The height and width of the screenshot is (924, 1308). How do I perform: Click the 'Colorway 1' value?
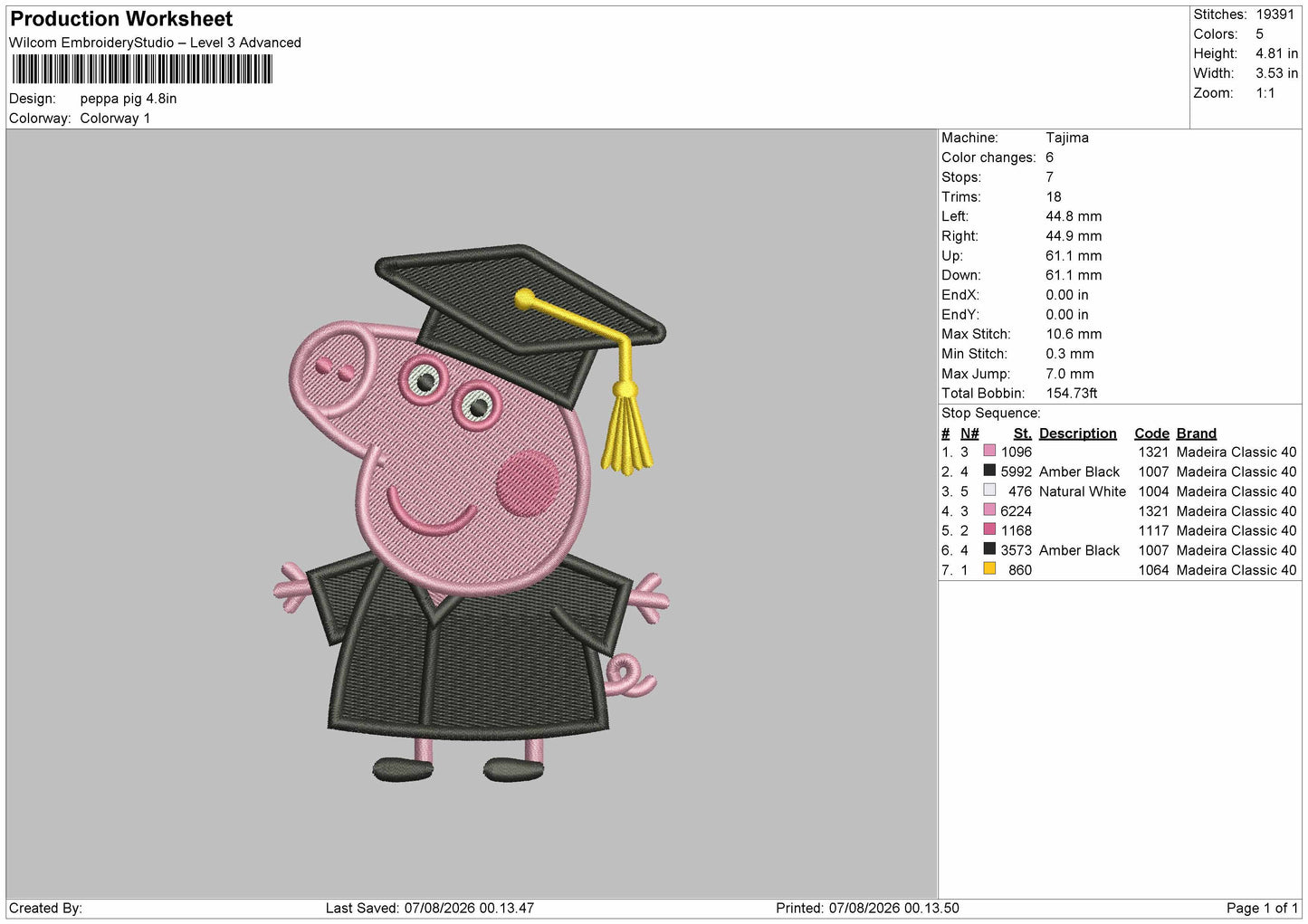(x=115, y=119)
